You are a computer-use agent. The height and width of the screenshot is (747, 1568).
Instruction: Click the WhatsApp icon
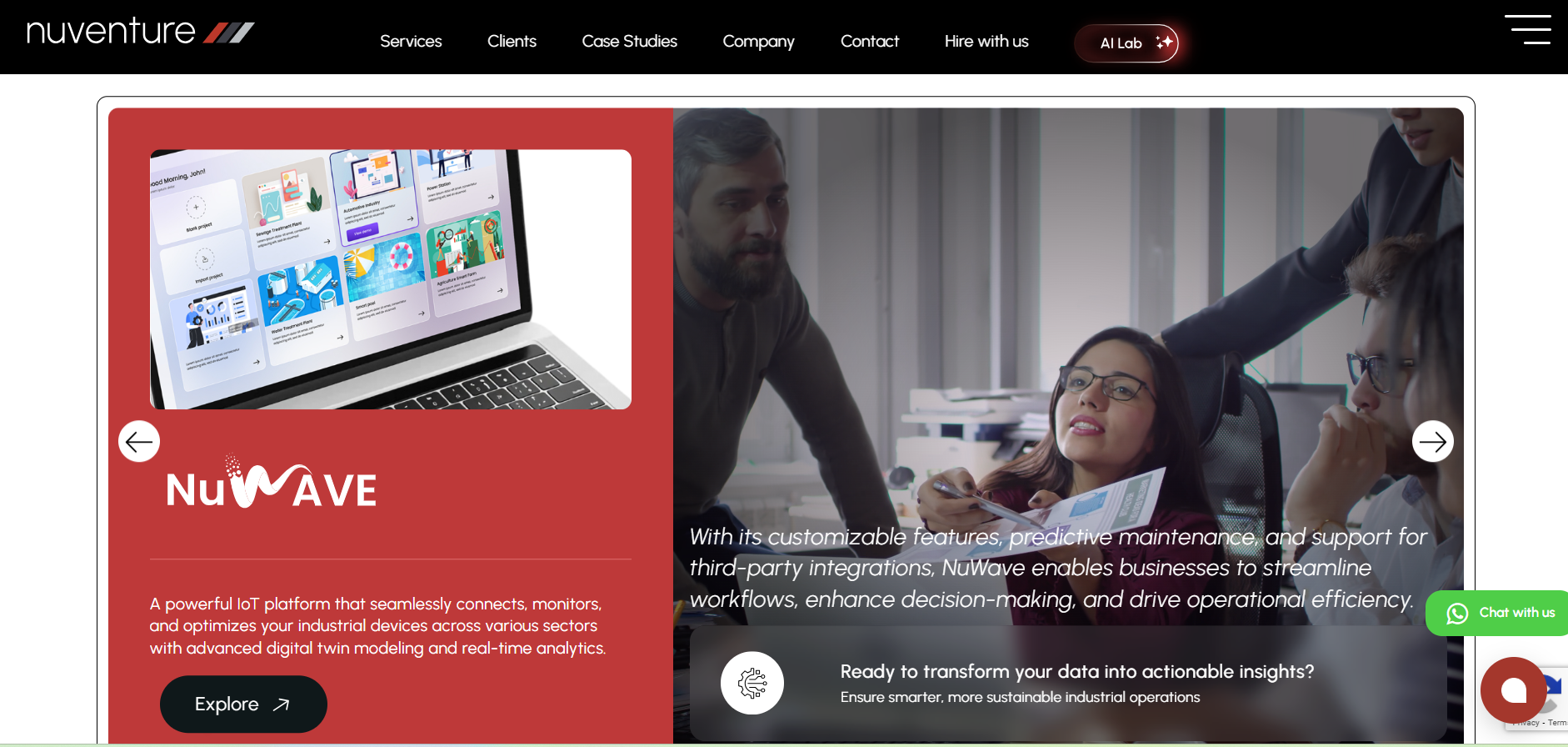tap(1457, 614)
